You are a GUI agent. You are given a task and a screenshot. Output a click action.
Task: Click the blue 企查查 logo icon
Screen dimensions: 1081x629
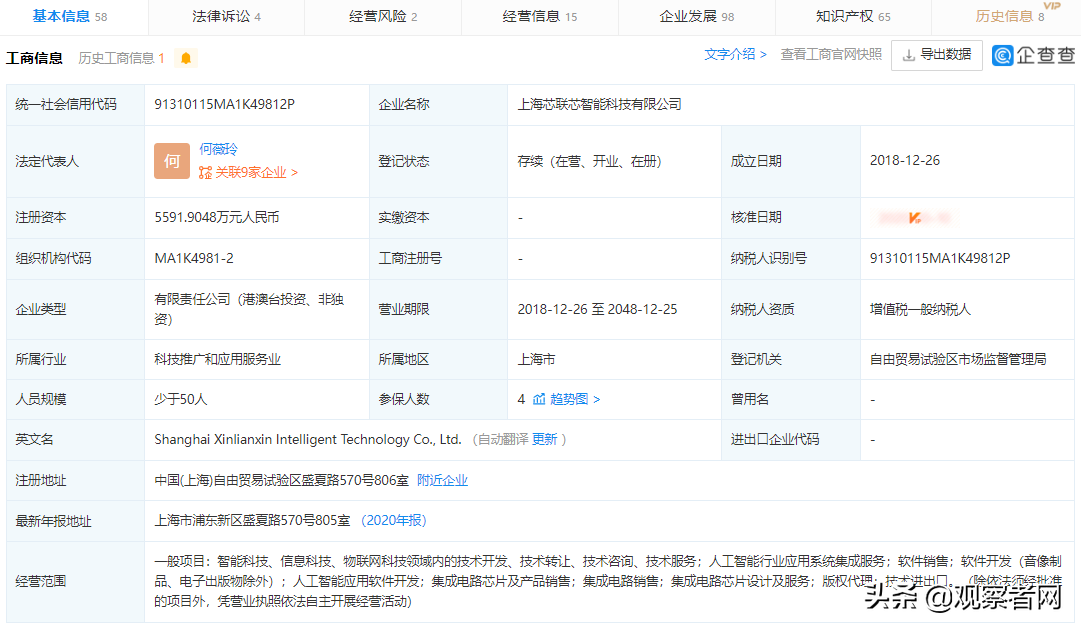click(1004, 55)
